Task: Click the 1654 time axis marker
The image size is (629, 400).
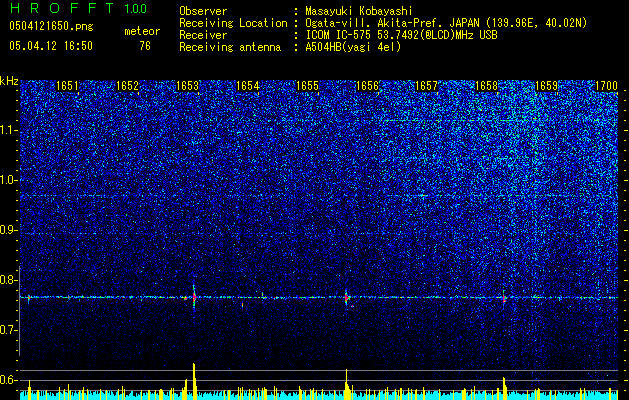Action: coord(248,86)
